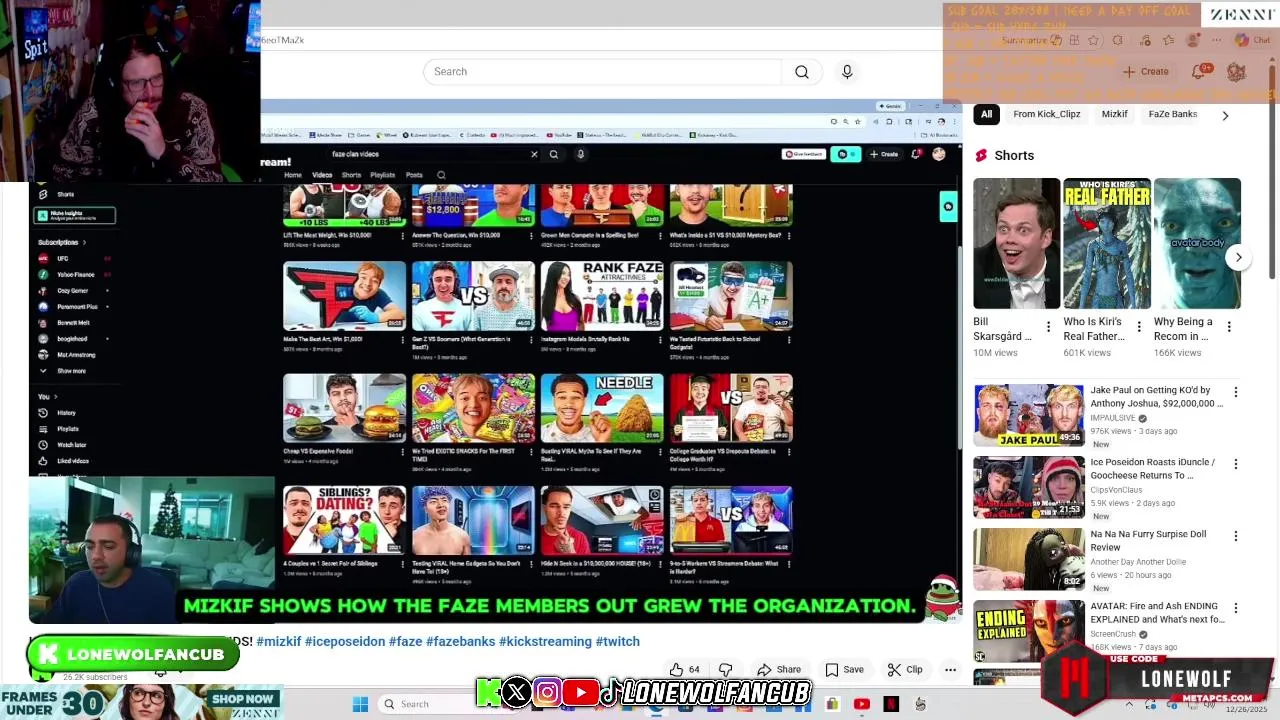Click the Edge split screen icon
Viewport: 1280px width, 720px height.
(1073, 40)
